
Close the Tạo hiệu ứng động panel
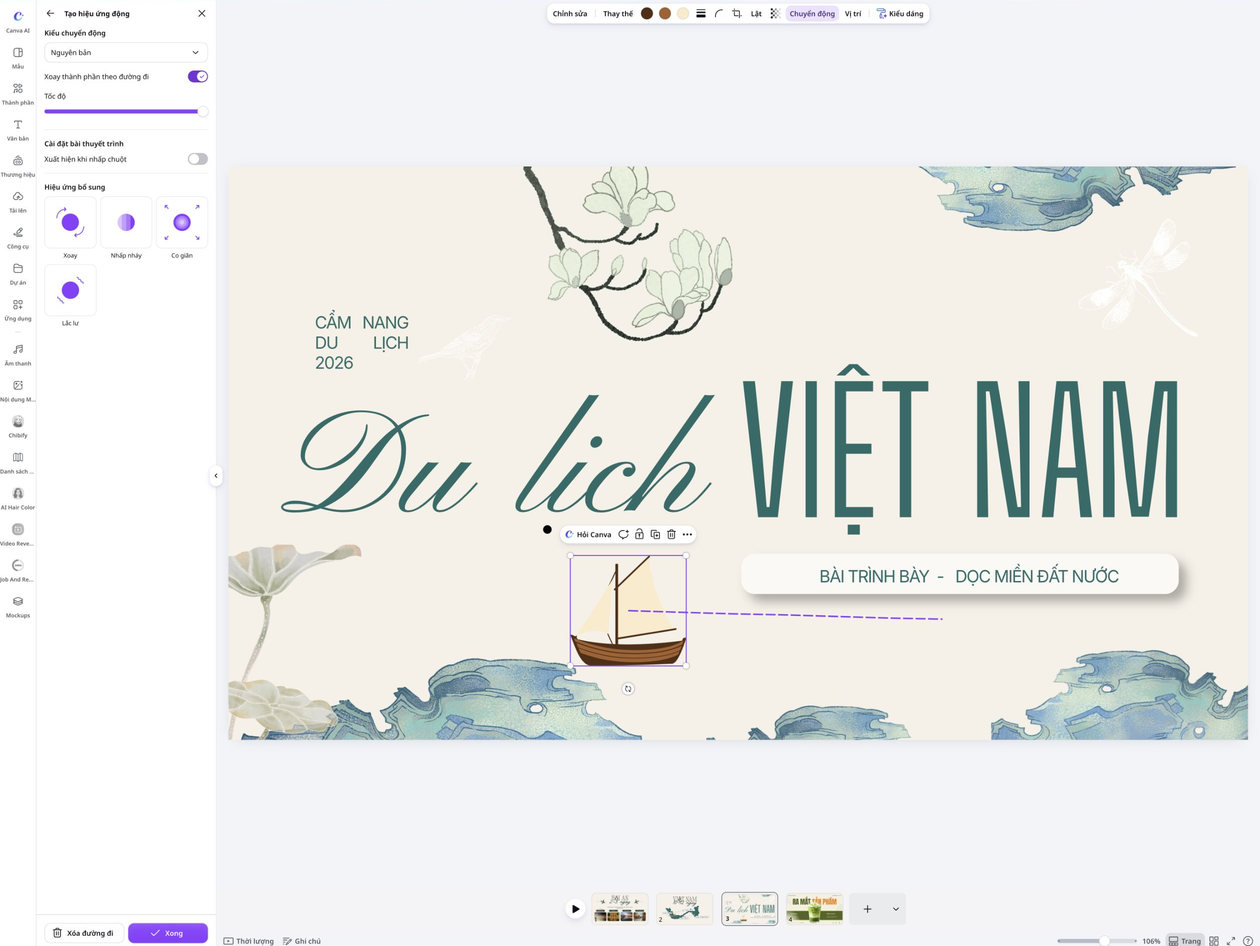202,13
